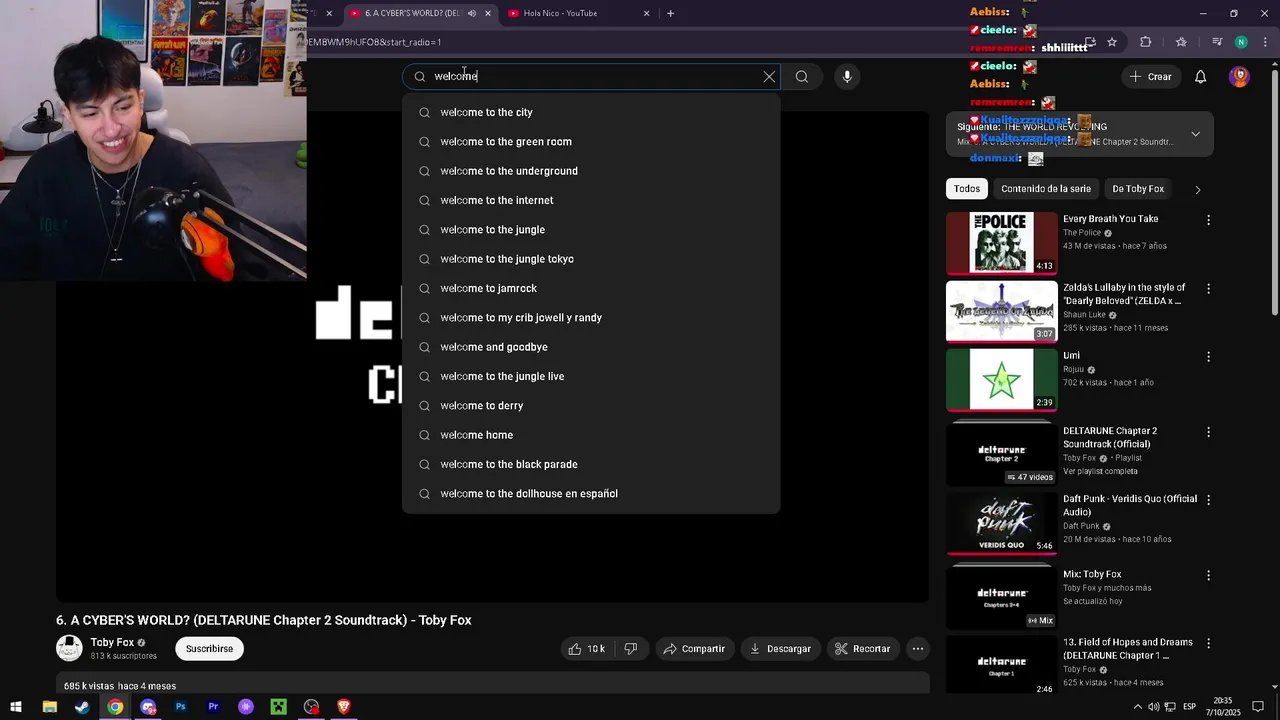This screenshot has width=1280, height=720.
Task: Select welcome to the dollhouse en español
Action: click(591, 494)
